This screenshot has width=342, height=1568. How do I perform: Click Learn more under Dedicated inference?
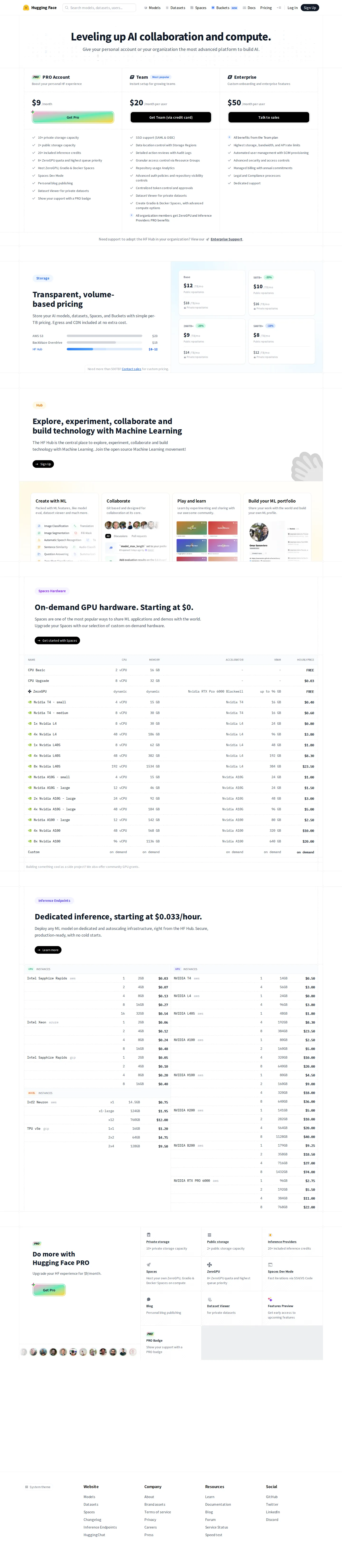[48, 950]
